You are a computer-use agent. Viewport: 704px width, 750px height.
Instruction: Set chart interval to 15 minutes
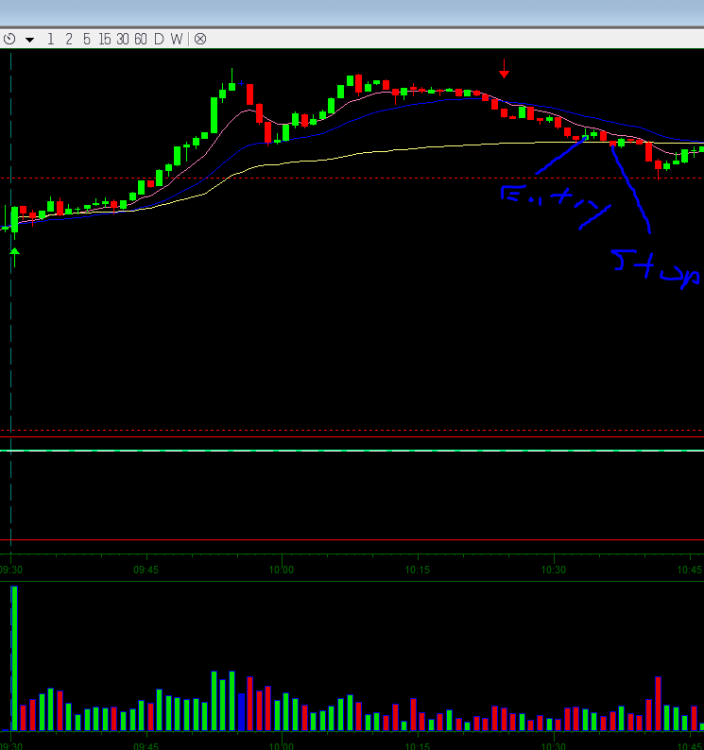105,39
